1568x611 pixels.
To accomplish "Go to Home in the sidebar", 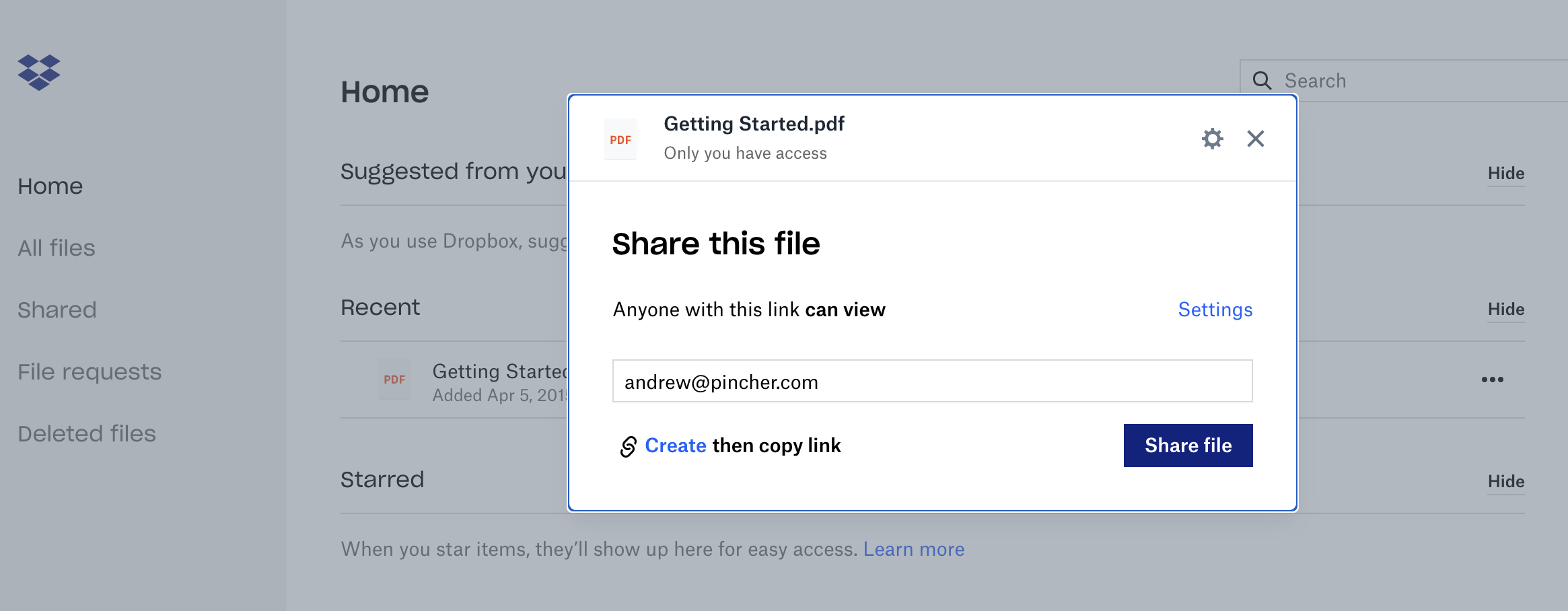I will click(x=50, y=186).
